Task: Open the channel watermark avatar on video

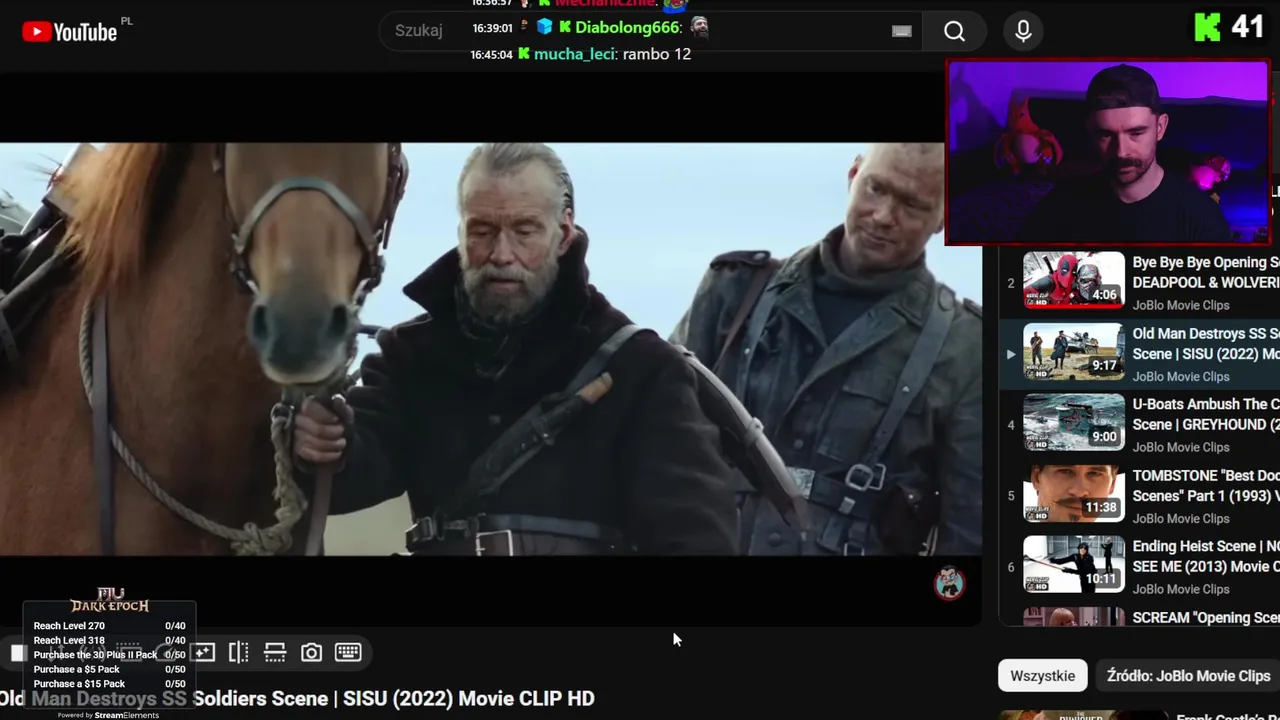Action: coord(949,583)
